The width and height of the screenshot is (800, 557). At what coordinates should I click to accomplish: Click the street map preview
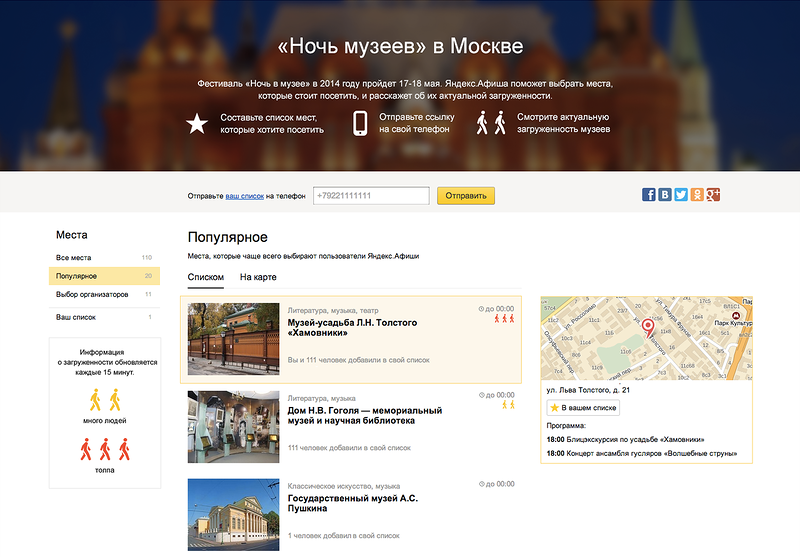point(646,339)
